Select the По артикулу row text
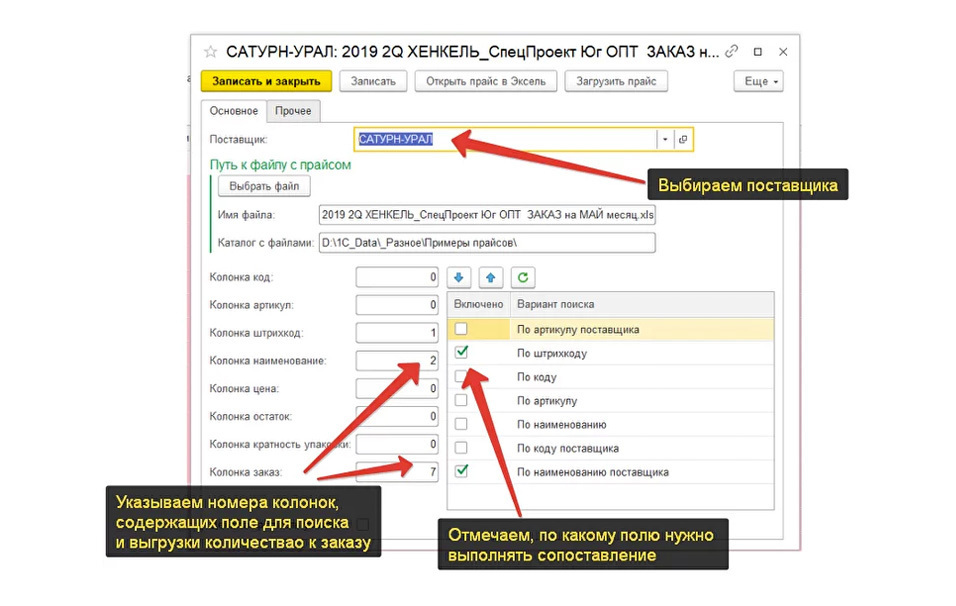The image size is (956, 606). (547, 401)
